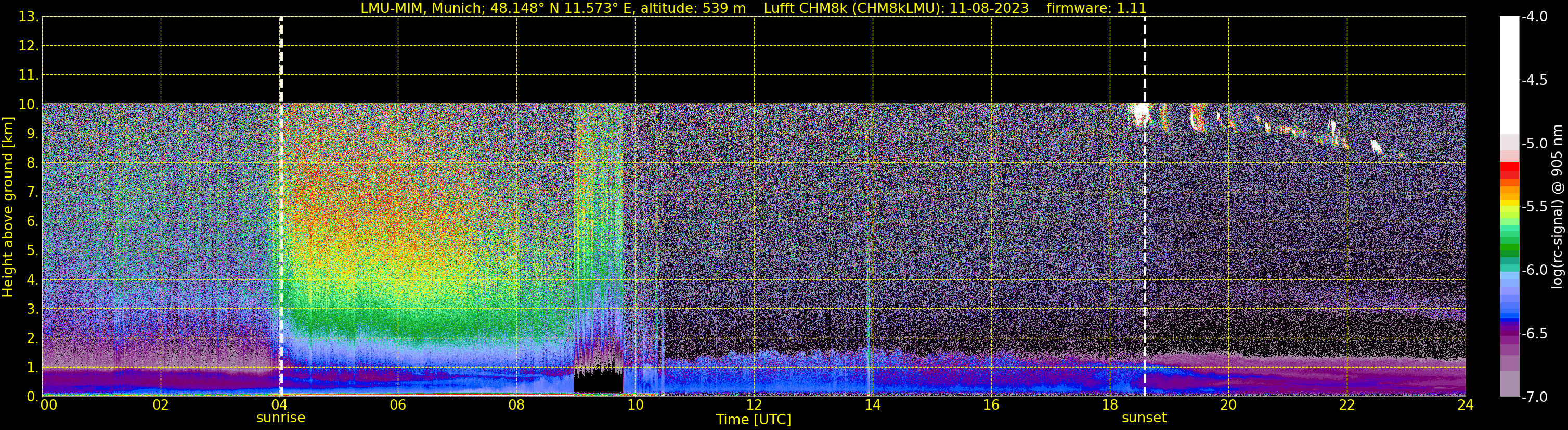The height and width of the screenshot is (430, 1568).
Task: Click the green band of the colorbar
Action: [x=1509, y=248]
